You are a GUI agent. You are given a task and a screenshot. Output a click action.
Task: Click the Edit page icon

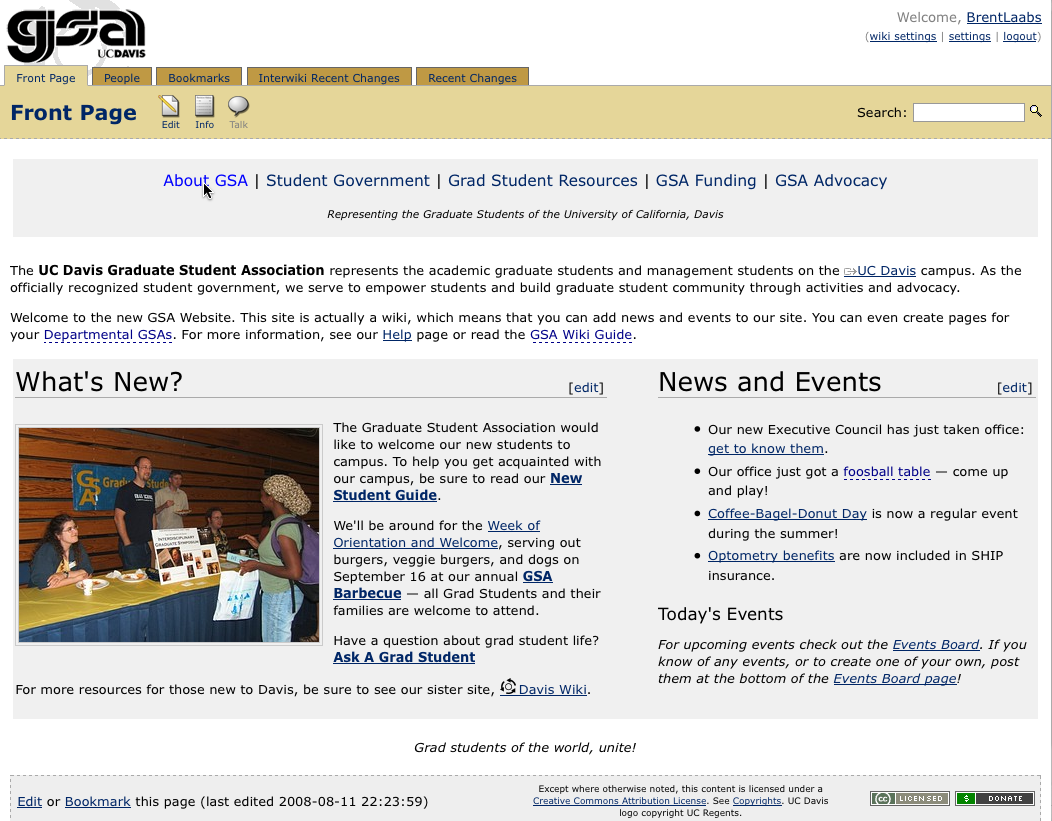point(170,108)
